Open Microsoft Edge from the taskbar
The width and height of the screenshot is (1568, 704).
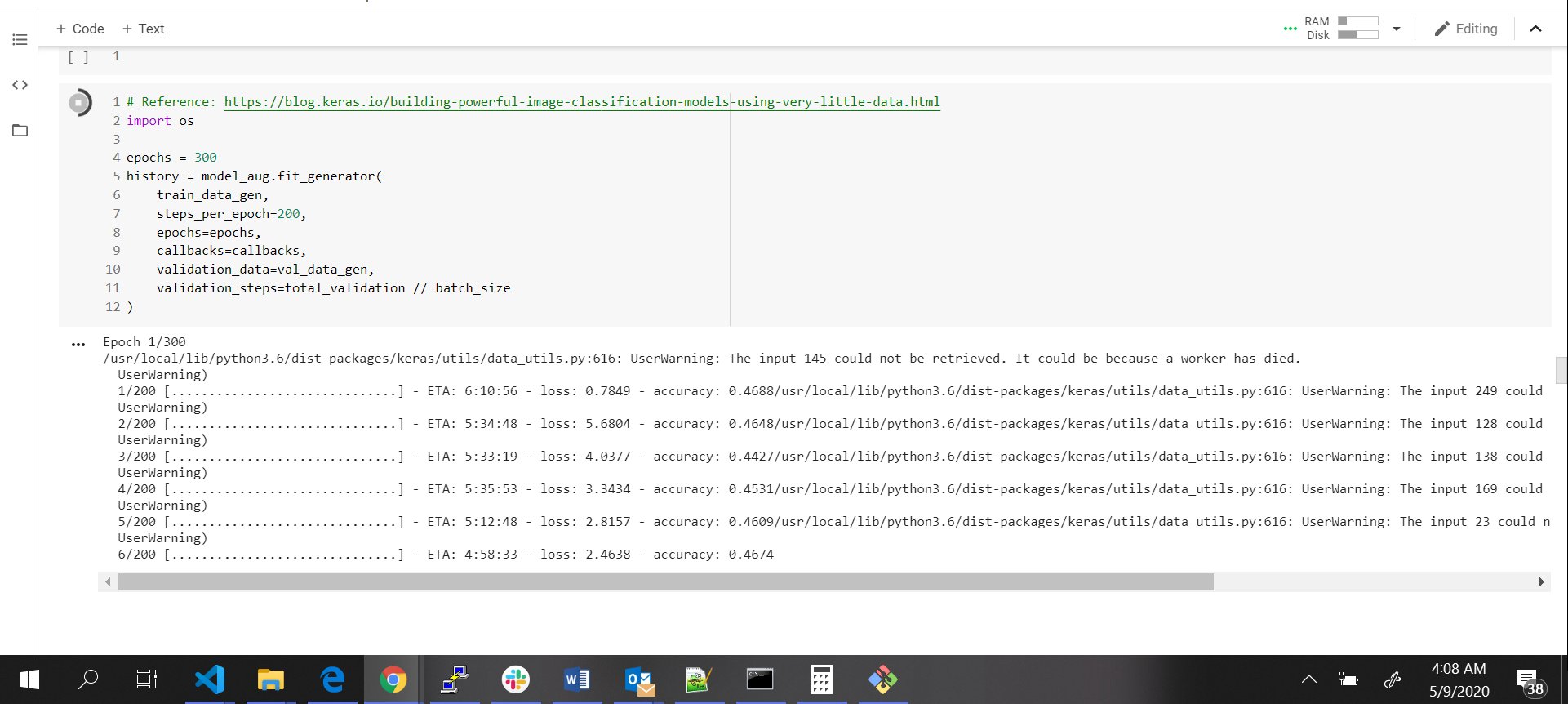[332, 679]
